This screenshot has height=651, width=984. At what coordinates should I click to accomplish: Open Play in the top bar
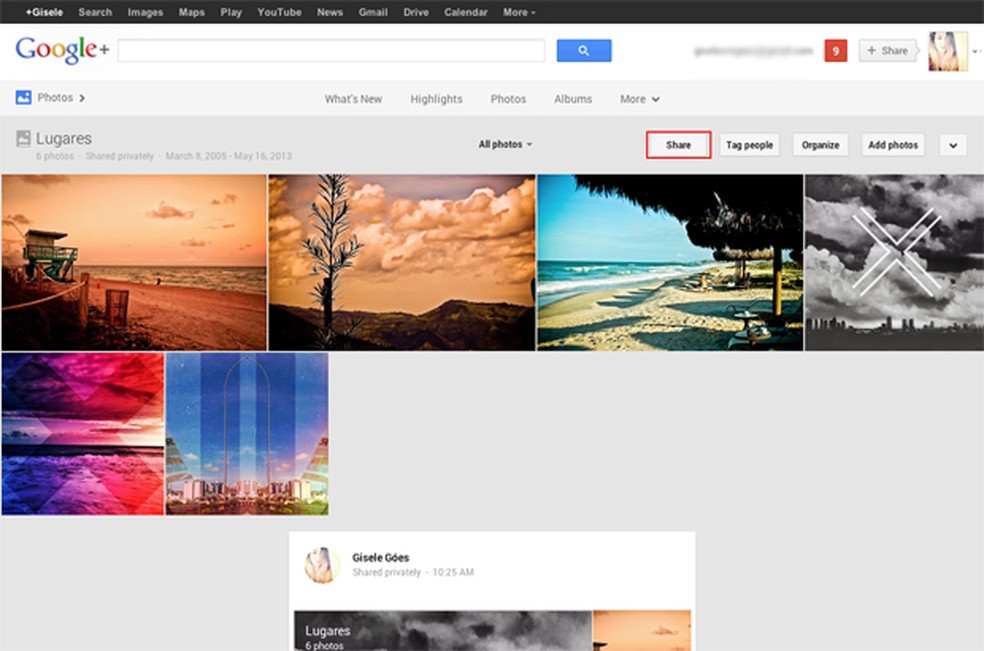(231, 12)
